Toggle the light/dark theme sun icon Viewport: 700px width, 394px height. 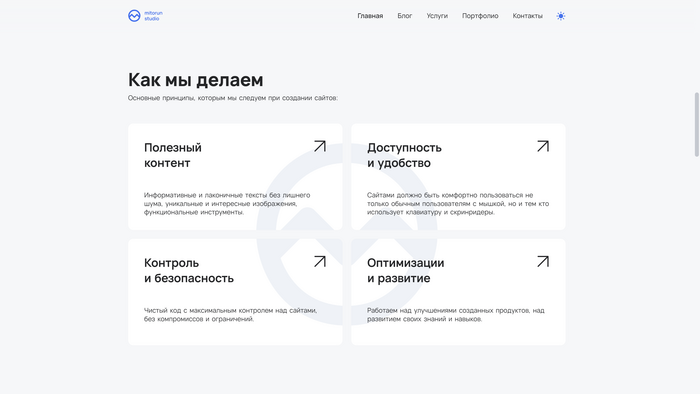click(x=561, y=16)
